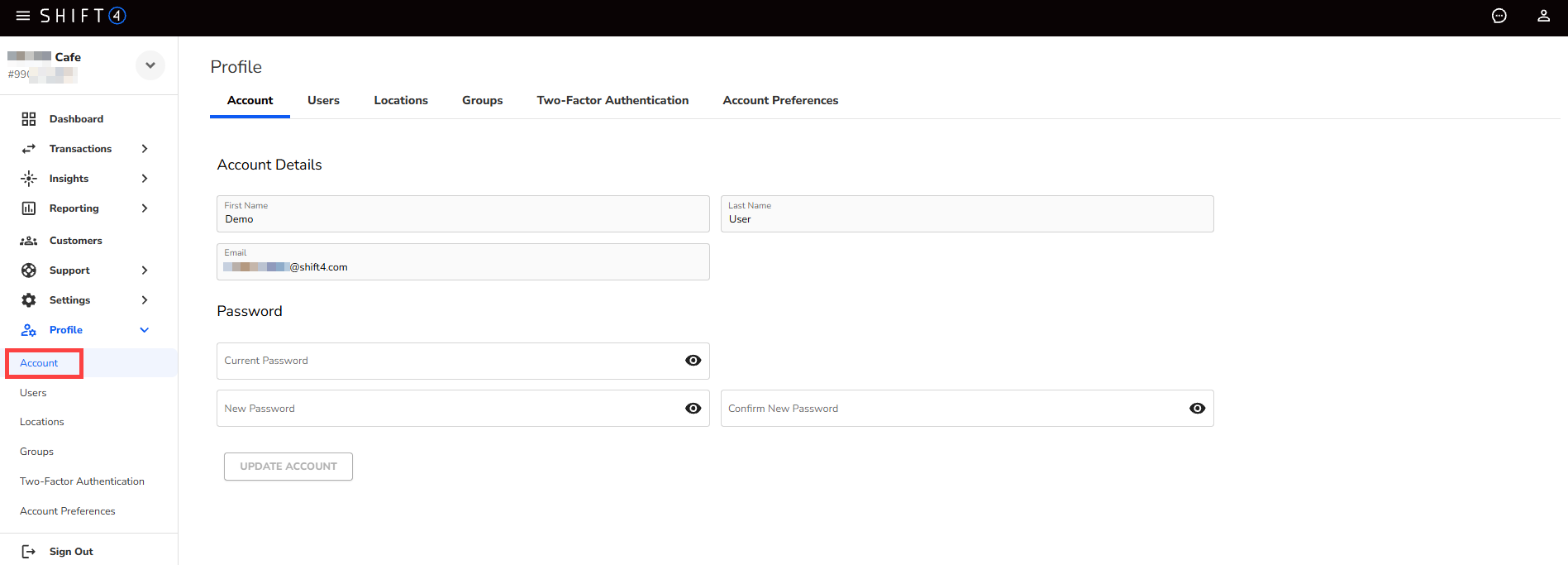
Task: Open the Cafe merchant selector dropdown
Action: pos(150,65)
